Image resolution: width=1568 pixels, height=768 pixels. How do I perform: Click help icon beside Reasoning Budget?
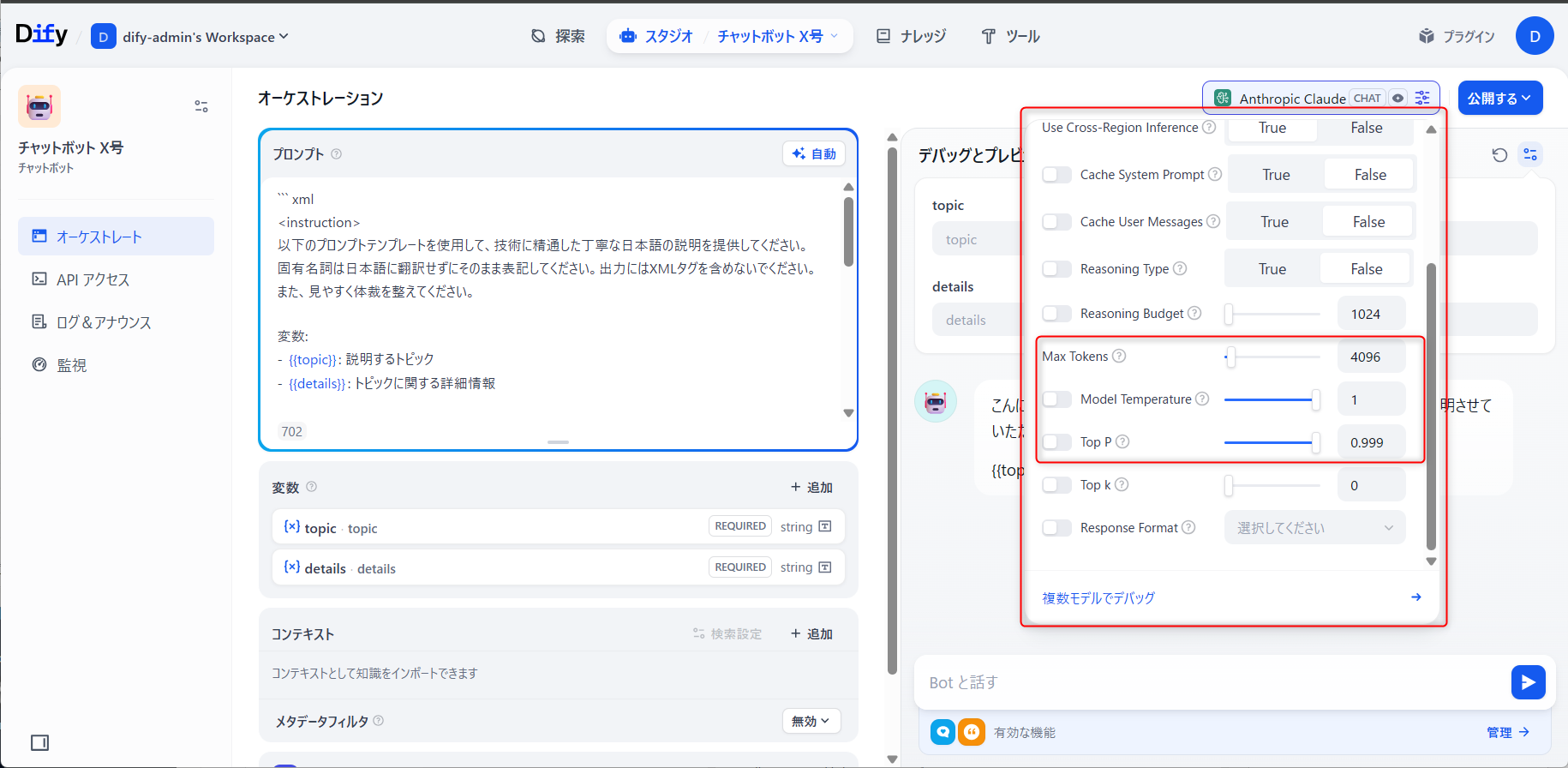point(1194,313)
